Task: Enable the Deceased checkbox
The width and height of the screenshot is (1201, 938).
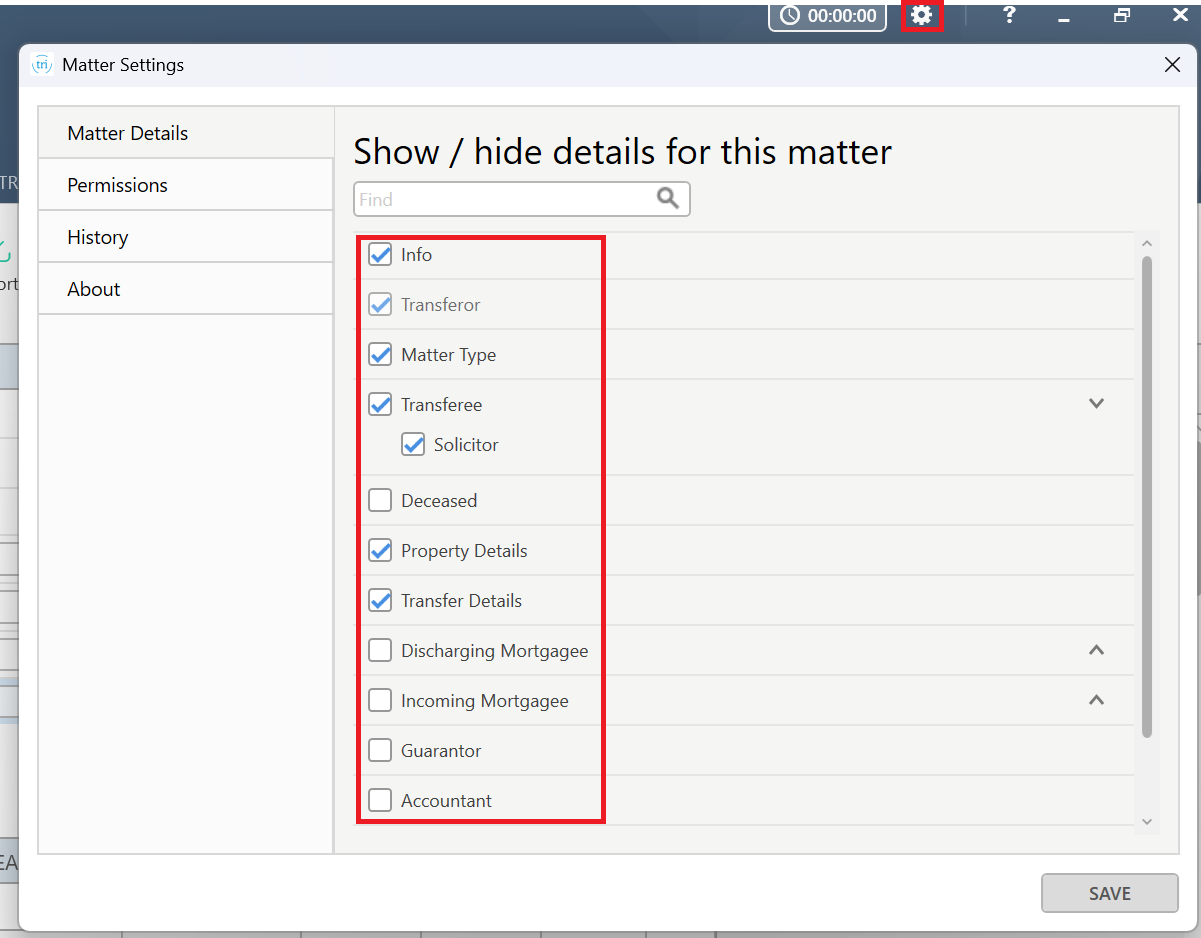Action: coord(380,500)
